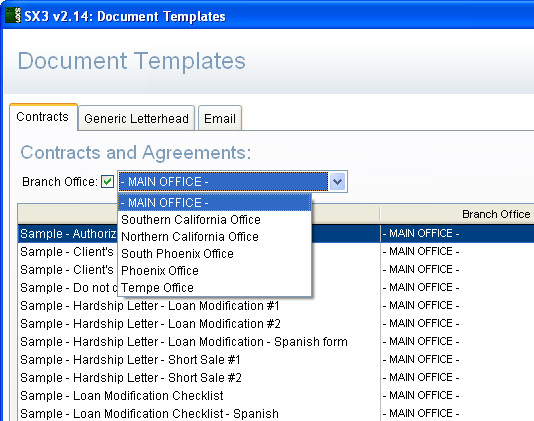The width and height of the screenshot is (534, 421).
Task: Switch to the Generic Letterhead tab
Action: (x=136, y=119)
